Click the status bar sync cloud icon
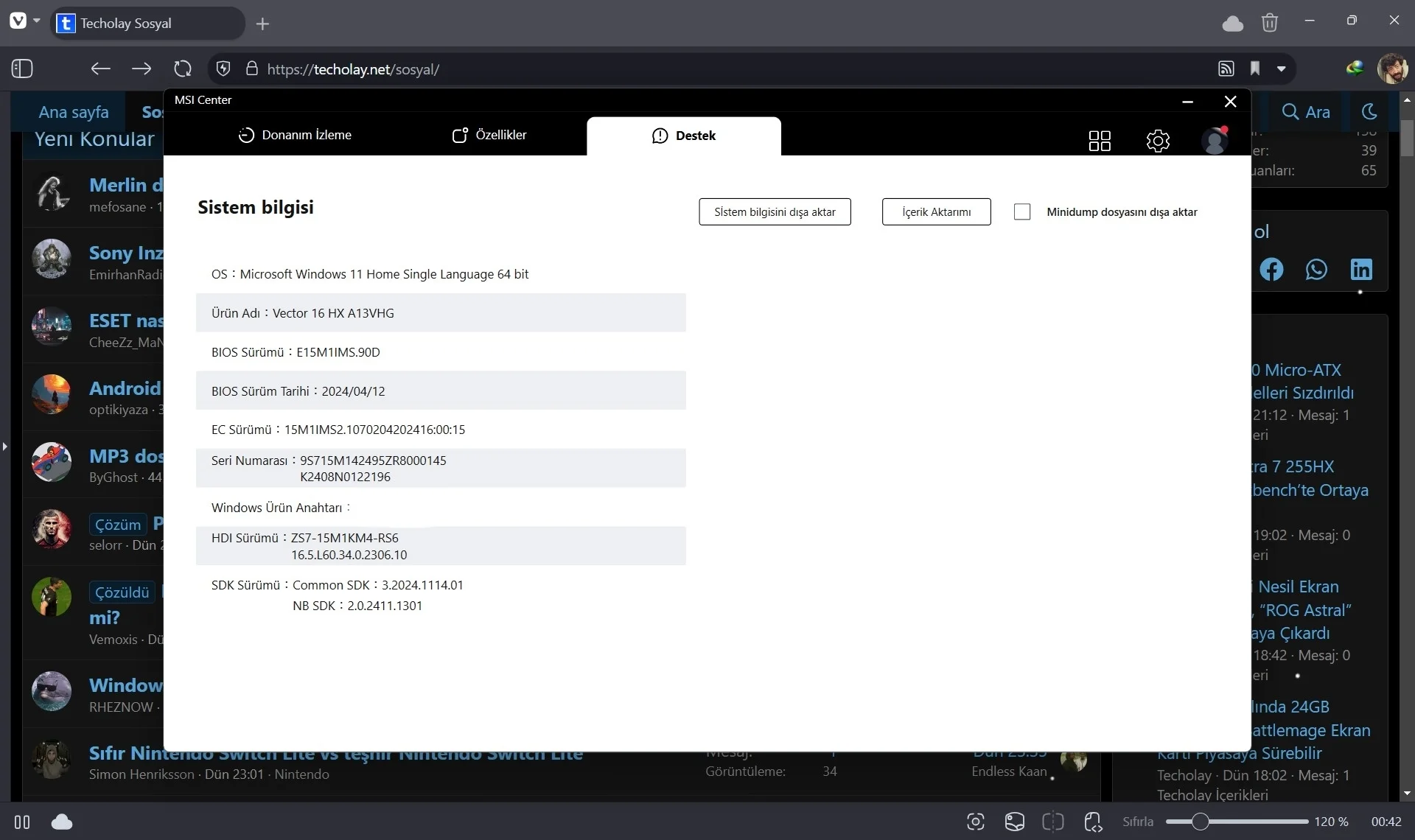 62,822
